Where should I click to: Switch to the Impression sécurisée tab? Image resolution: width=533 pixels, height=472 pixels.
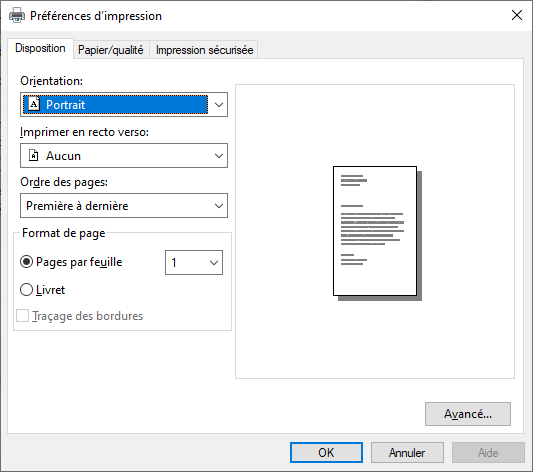(x=204, y=50)
